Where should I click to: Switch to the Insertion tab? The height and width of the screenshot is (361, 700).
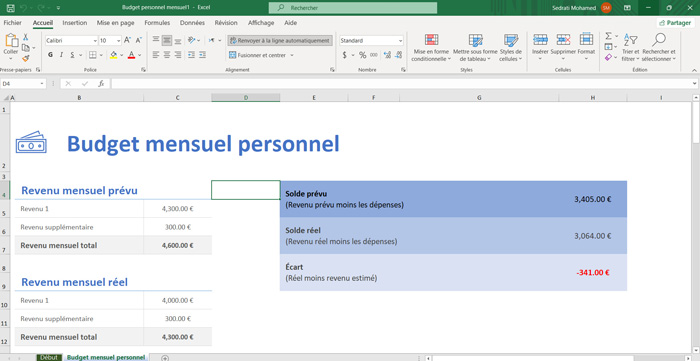[x=75, y=23]
